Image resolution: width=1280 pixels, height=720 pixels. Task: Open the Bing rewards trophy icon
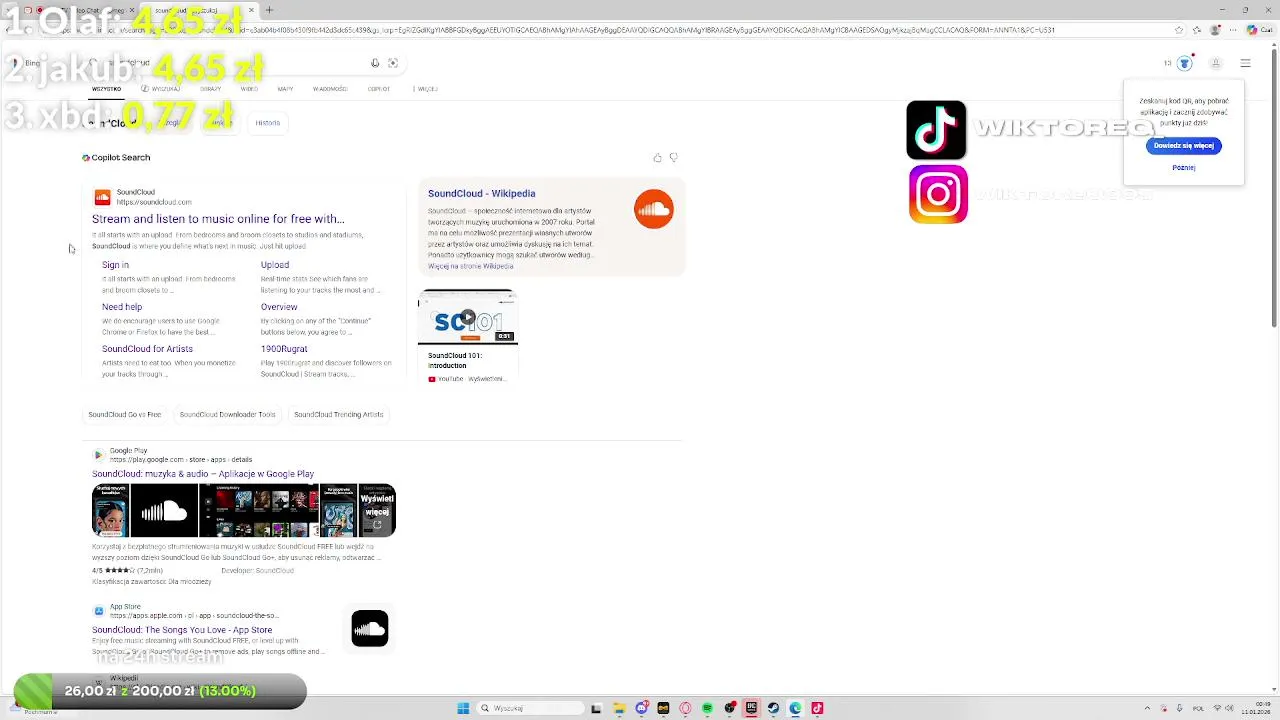pyautogui.click(x=1185, y=63)
